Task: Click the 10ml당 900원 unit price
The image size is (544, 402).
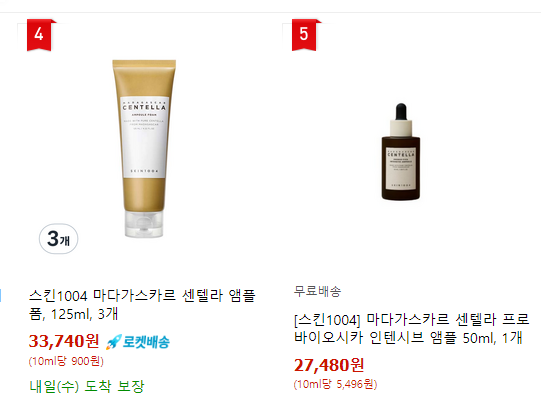Action: pos(66,361)
